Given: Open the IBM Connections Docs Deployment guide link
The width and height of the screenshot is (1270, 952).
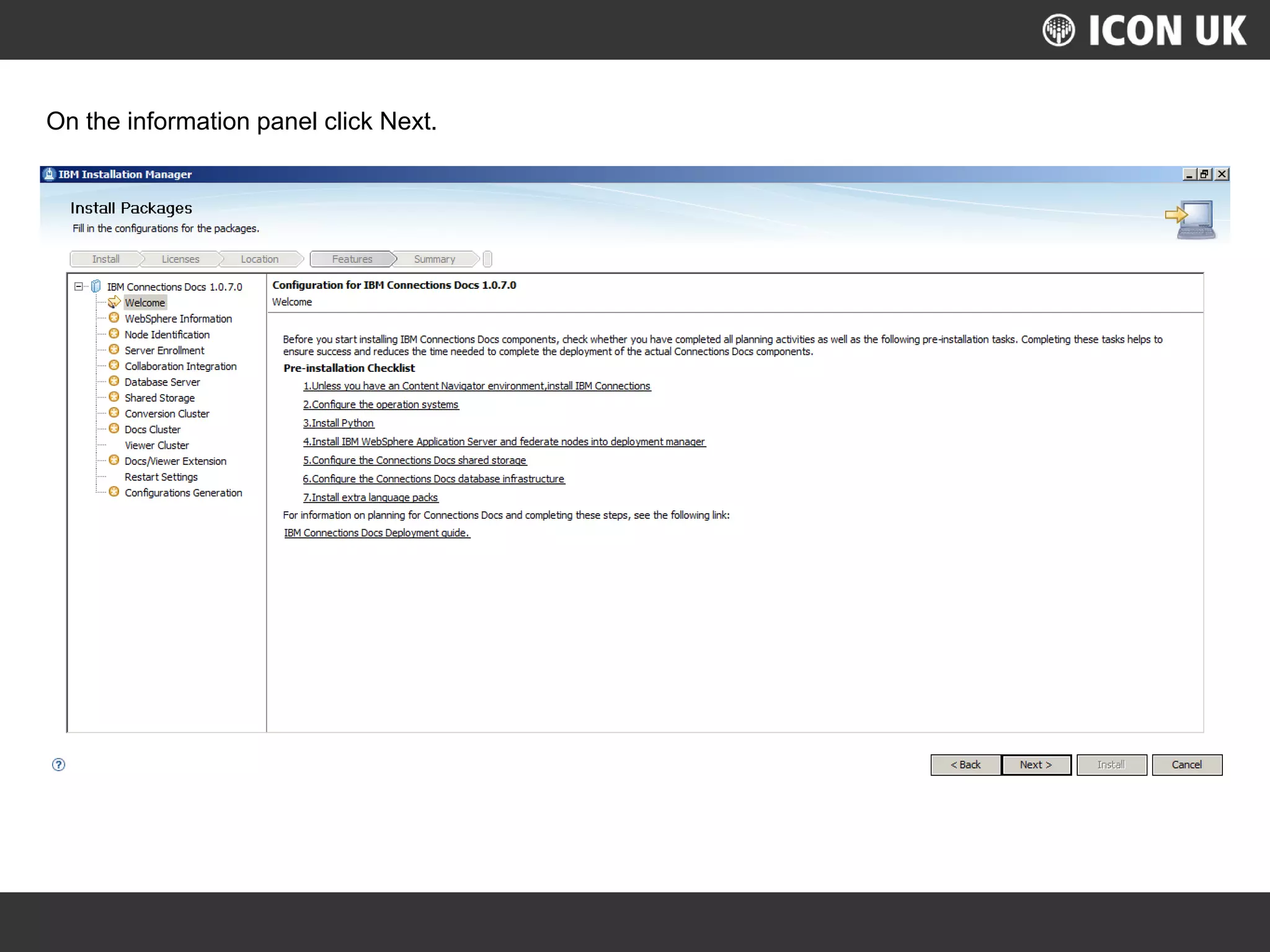Looking at the screenshot, I should (376, 532).
